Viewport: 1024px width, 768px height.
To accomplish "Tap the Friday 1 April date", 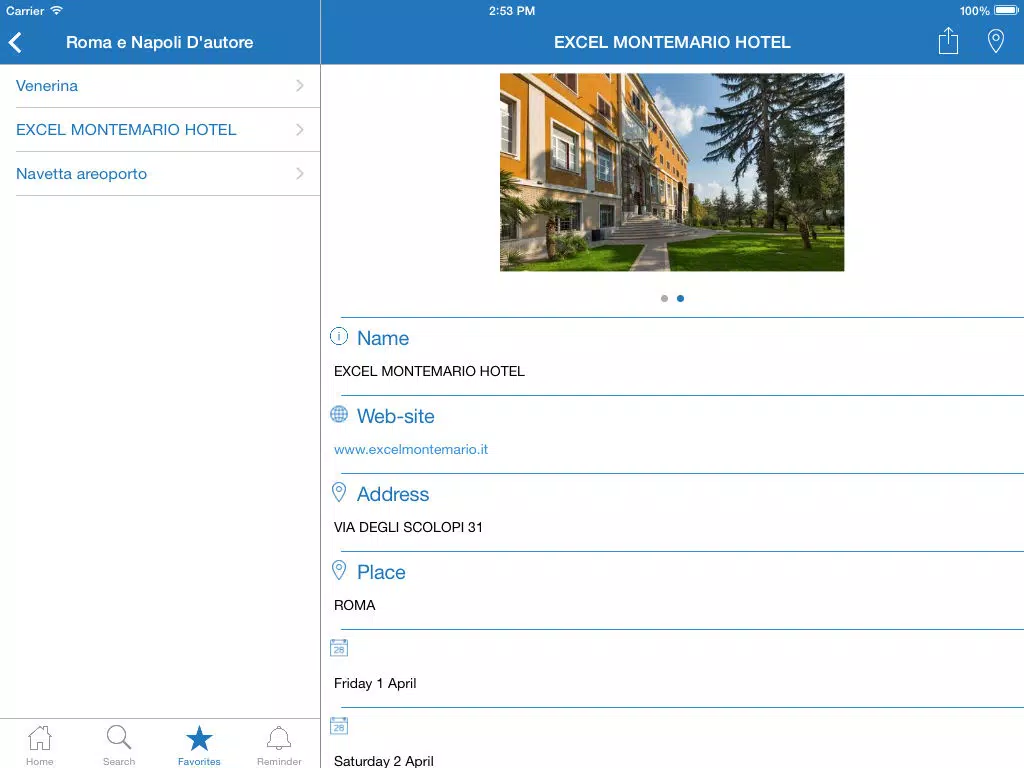I will click(x=375, y=683).
